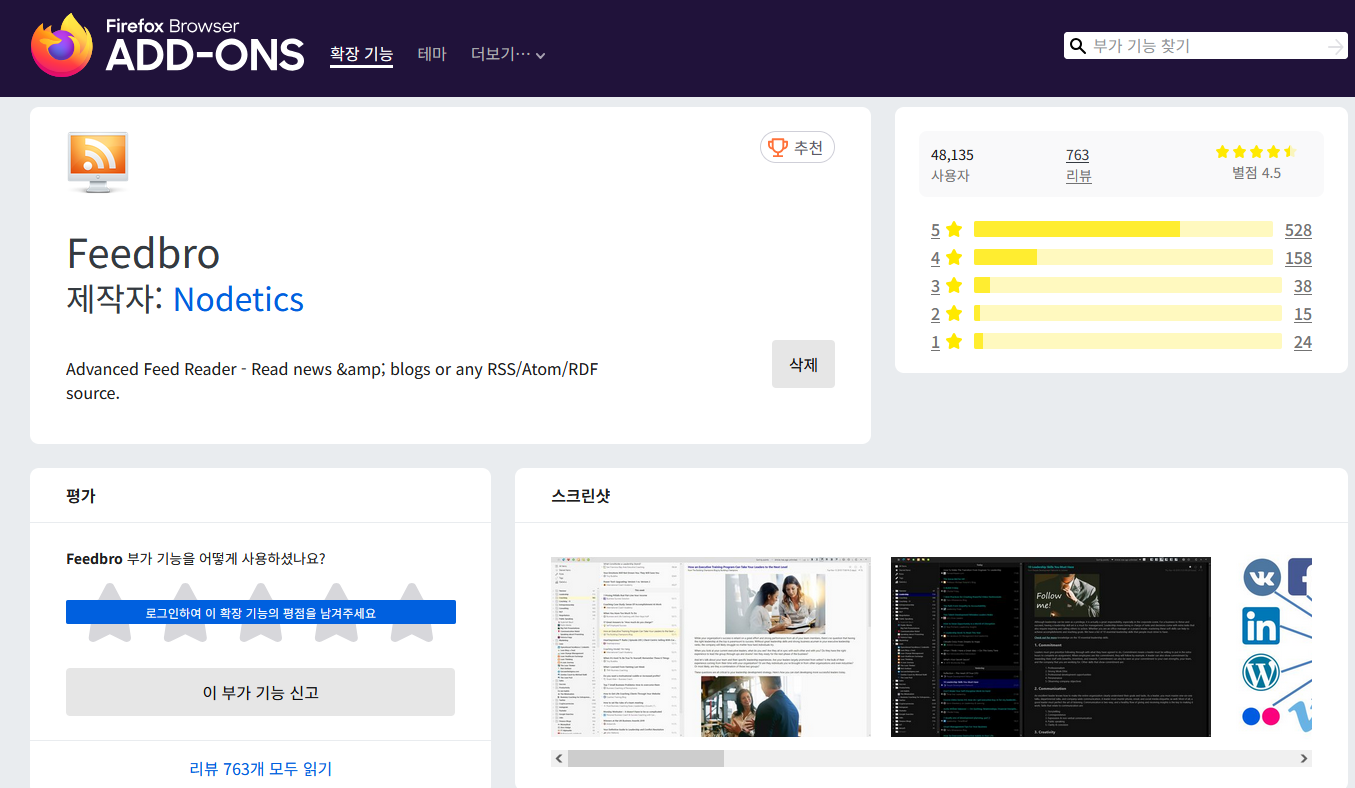1355x788 pixels.
Task: Click the 스크린샷 section heading
Action: click(x=581, y=495)
